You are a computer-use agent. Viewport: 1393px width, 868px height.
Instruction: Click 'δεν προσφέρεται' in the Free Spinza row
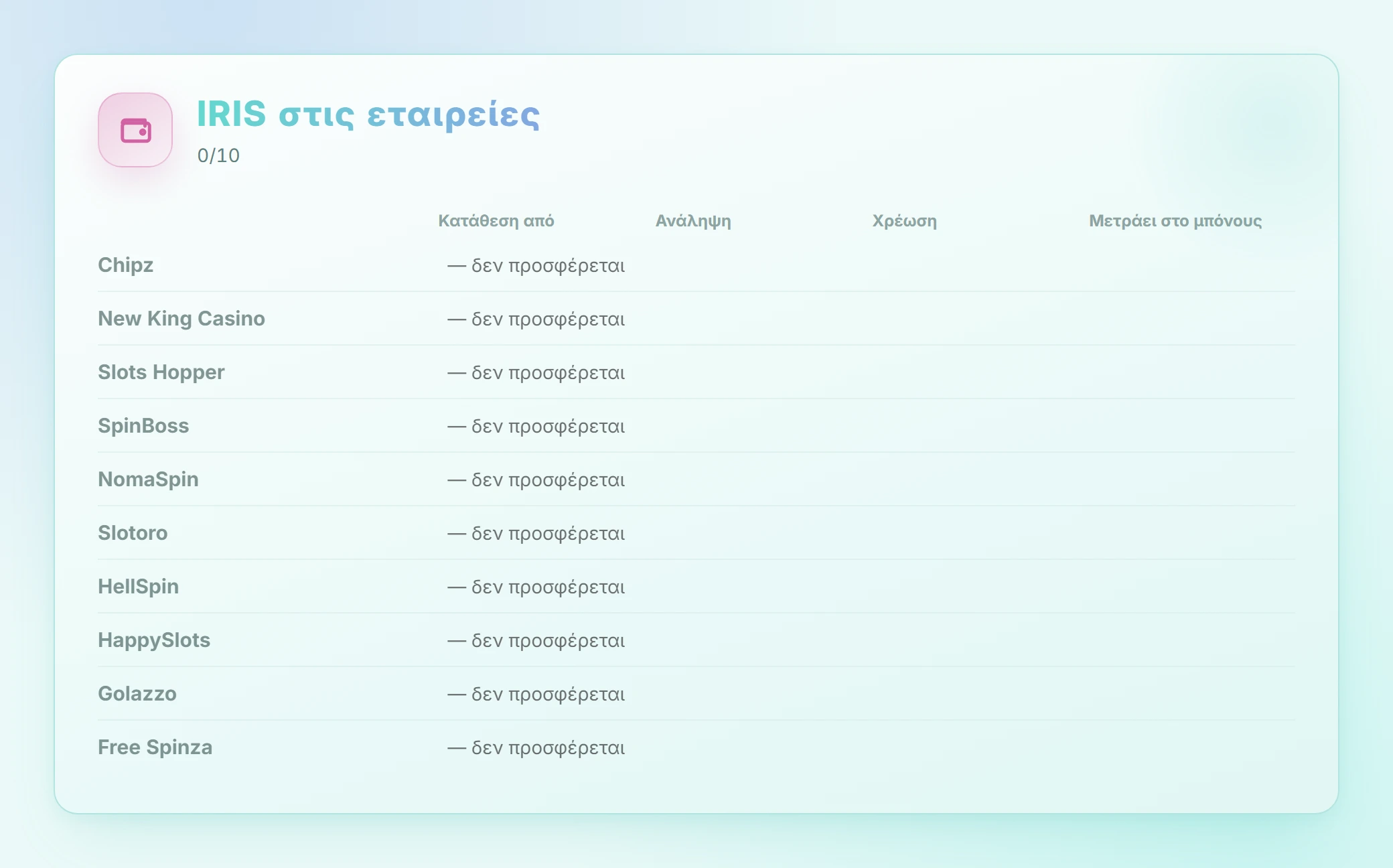(548, 748)
